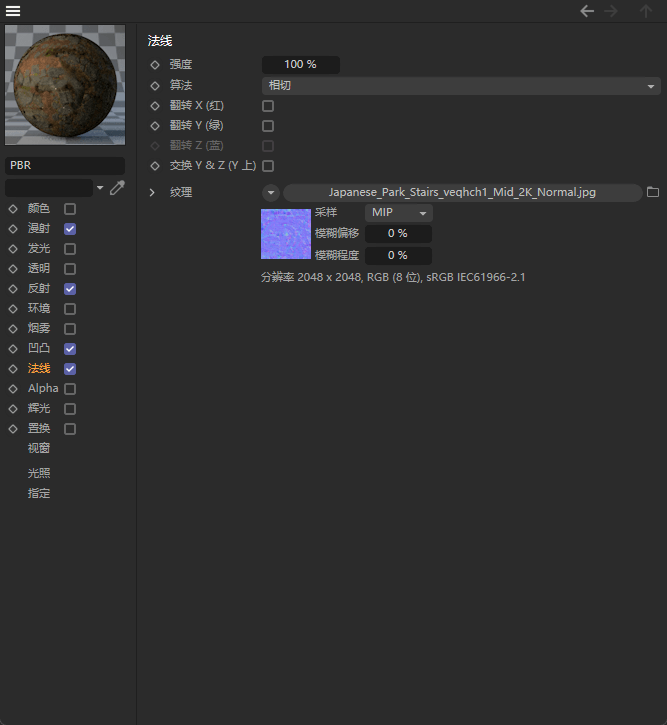Open the hamburger menu icon
This screenshot has height=725, width=667.
[x=13, y=11]
